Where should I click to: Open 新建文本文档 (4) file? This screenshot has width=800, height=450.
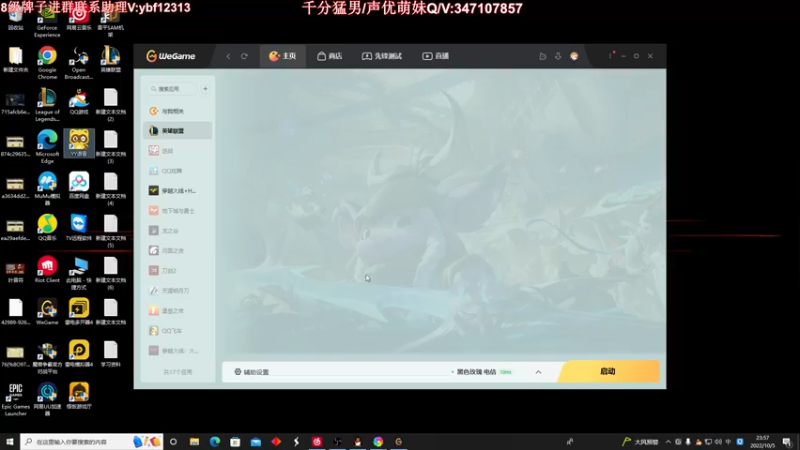click(111, 188)
